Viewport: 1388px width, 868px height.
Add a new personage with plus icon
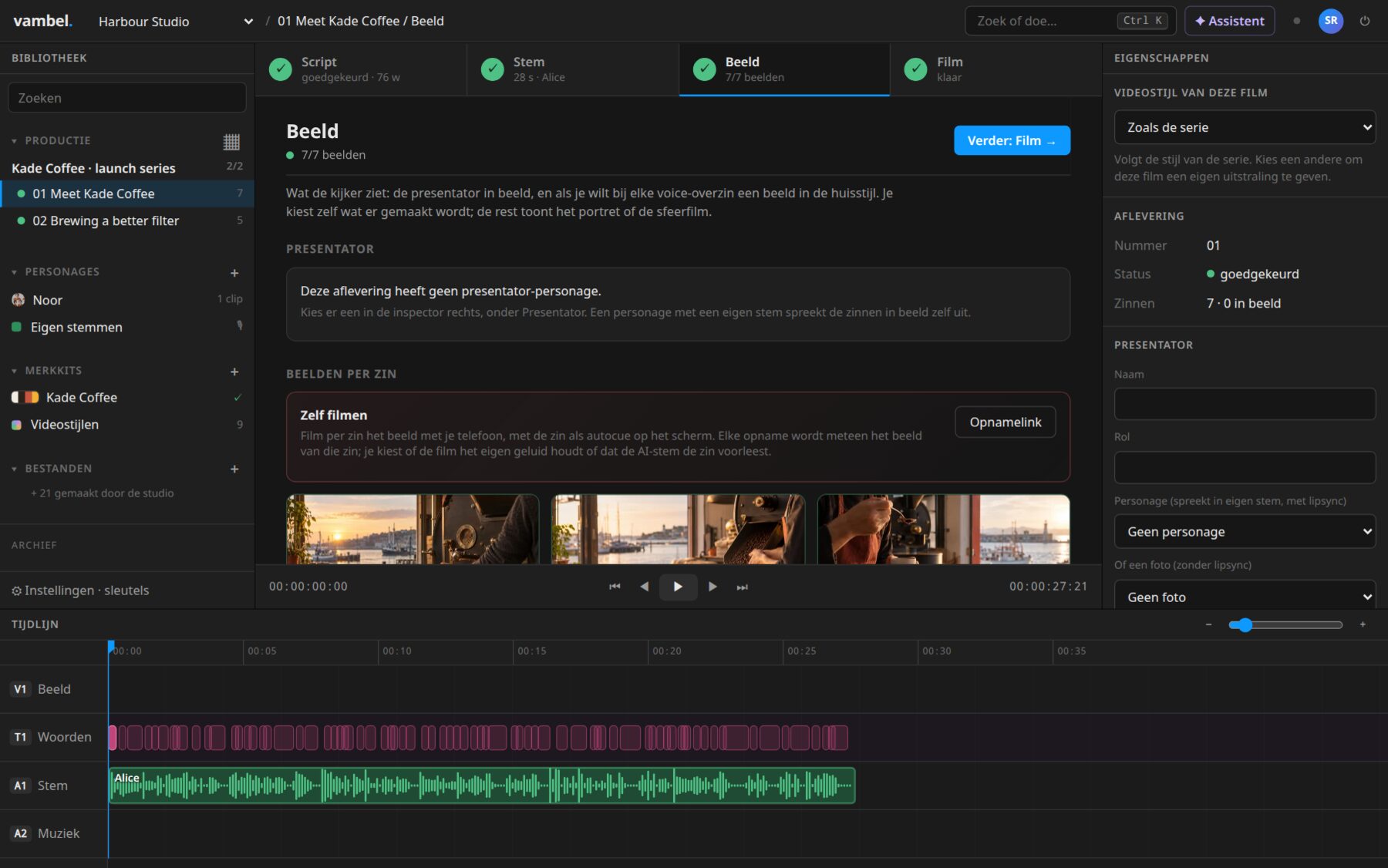tap(234, 273)
